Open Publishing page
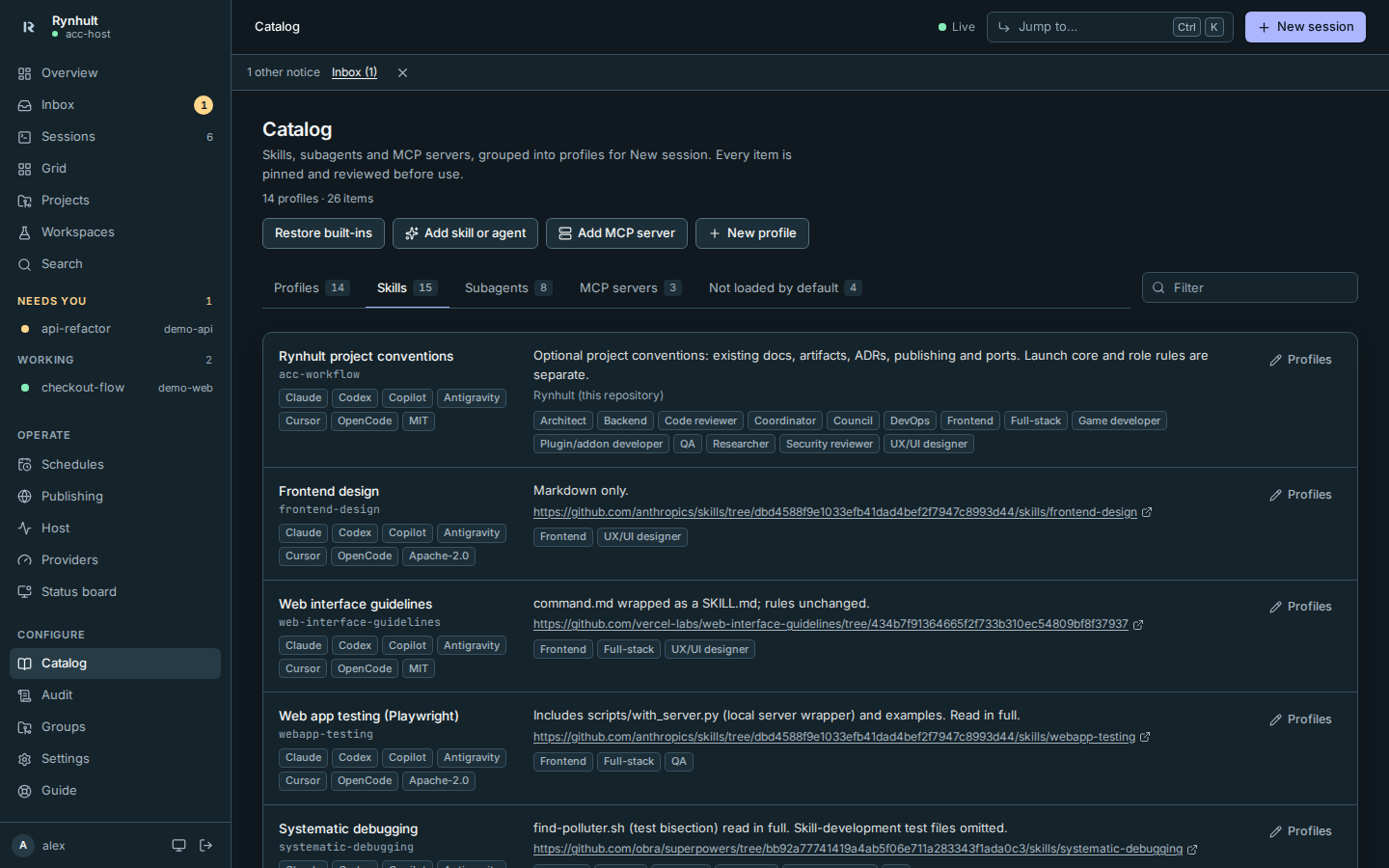This screenshot has width=1389, height=868. pyautogui.click(x=115, y=497)
